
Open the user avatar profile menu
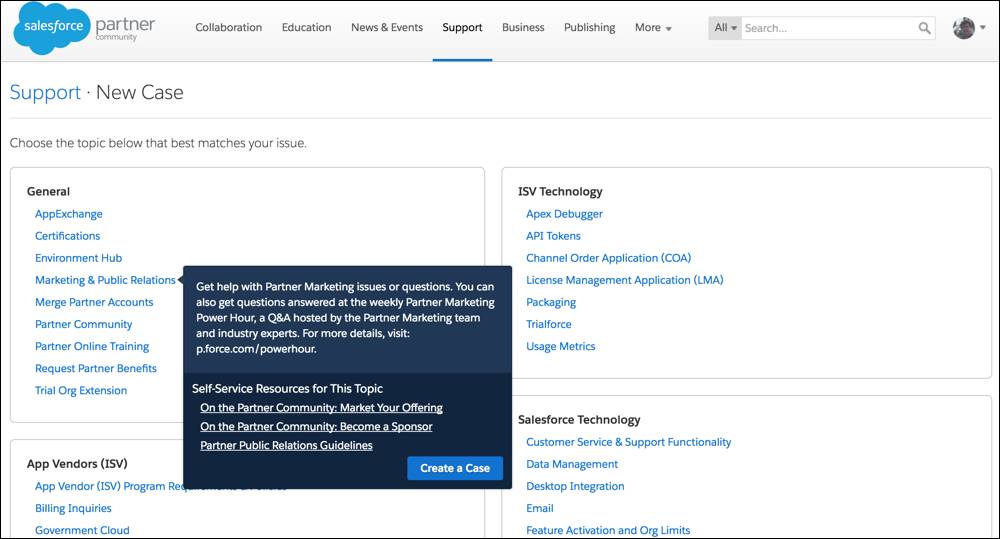(964, 28)
